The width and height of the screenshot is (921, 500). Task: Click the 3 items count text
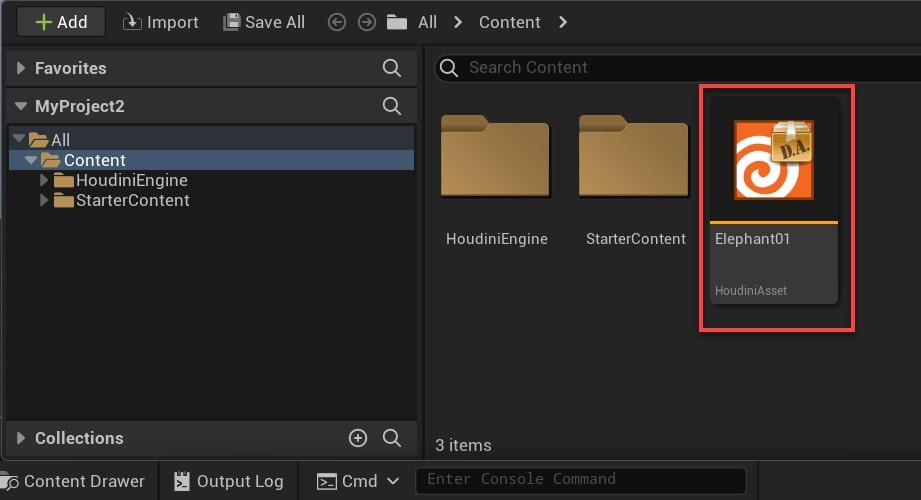463,445
